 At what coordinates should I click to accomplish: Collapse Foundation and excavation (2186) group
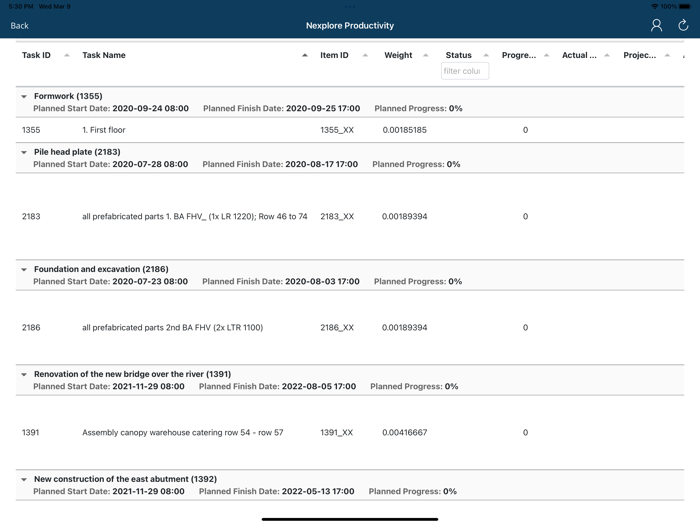24,270
